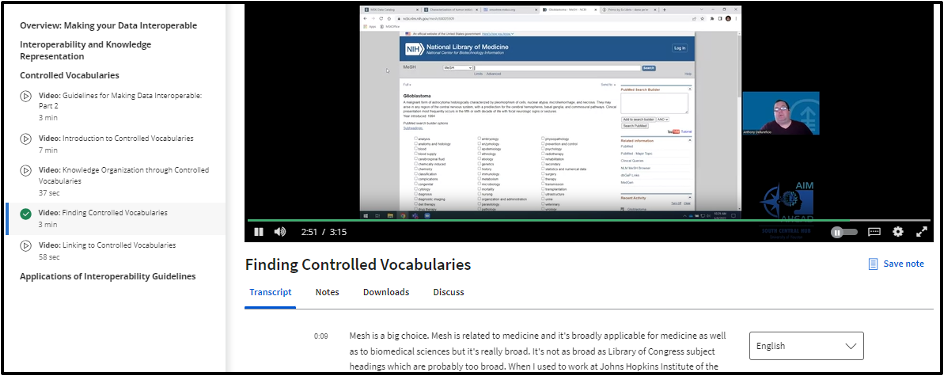
Task: Click the play icon beside Linking to Controlled Vocabularies
Action: click(26, 245)
